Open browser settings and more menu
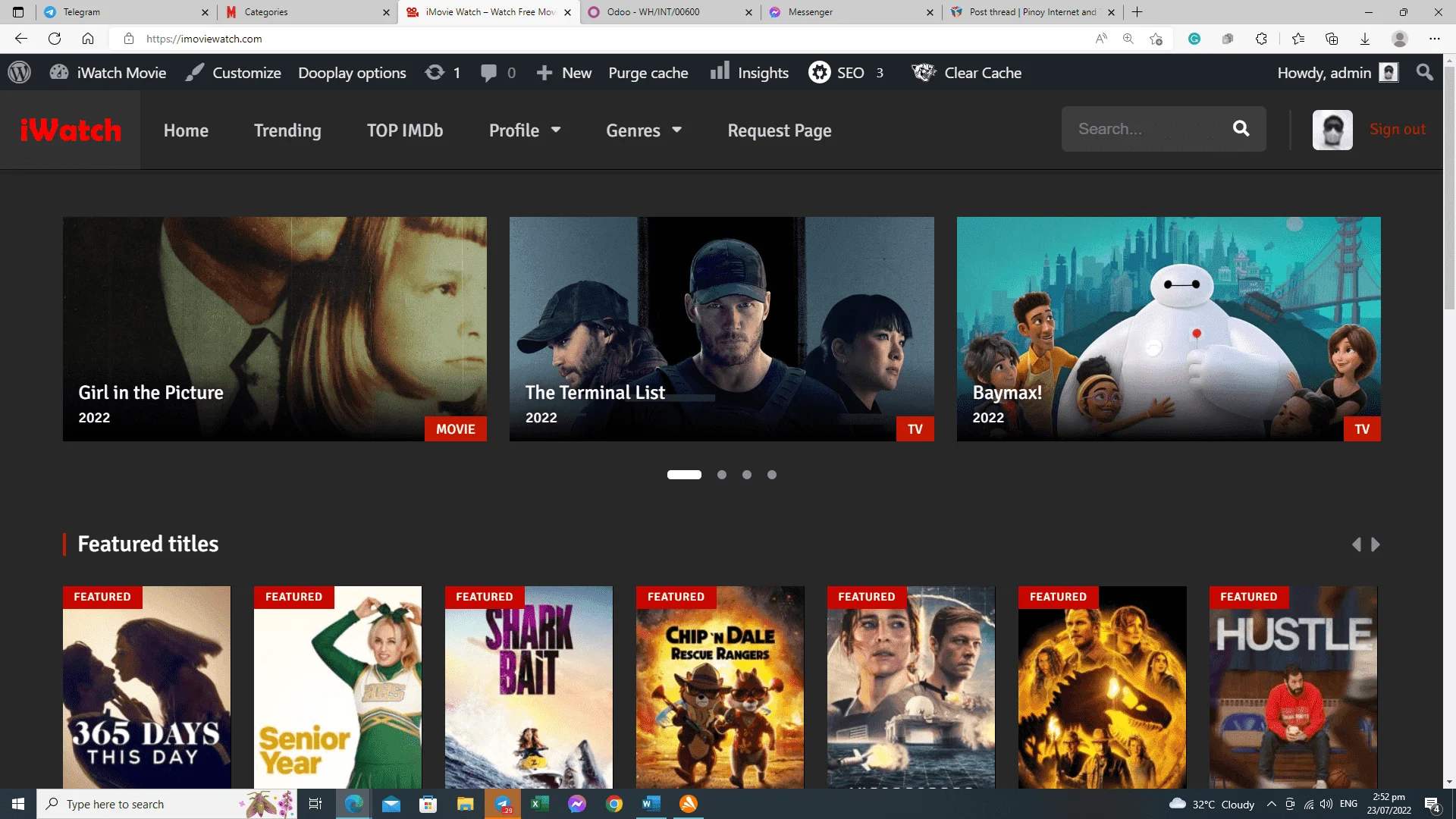 click(1434, 39)
